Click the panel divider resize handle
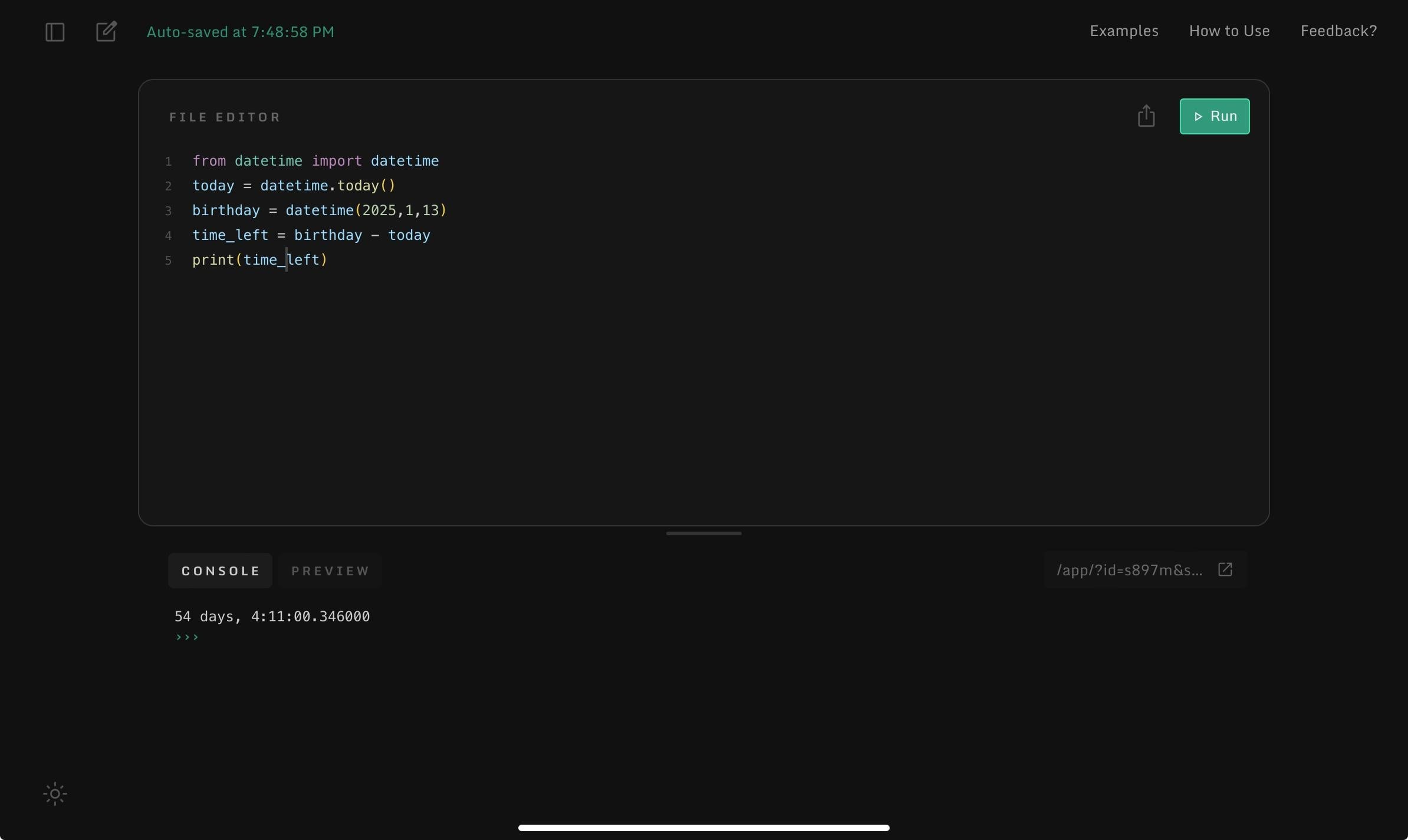1408x840 pixels. (703, 532)
